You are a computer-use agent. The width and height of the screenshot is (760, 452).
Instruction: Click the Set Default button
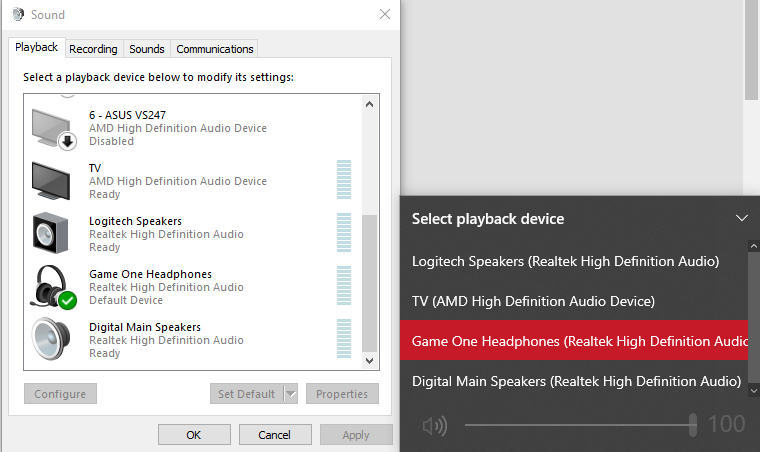[x=247, y=394]
